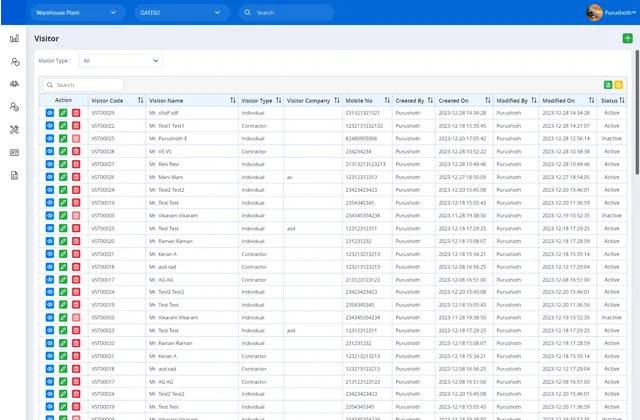The height and width of the screenshot is (420, 640).
Task: Open the GATE02 gate dropdown
Action: click(x=178, y=13)
